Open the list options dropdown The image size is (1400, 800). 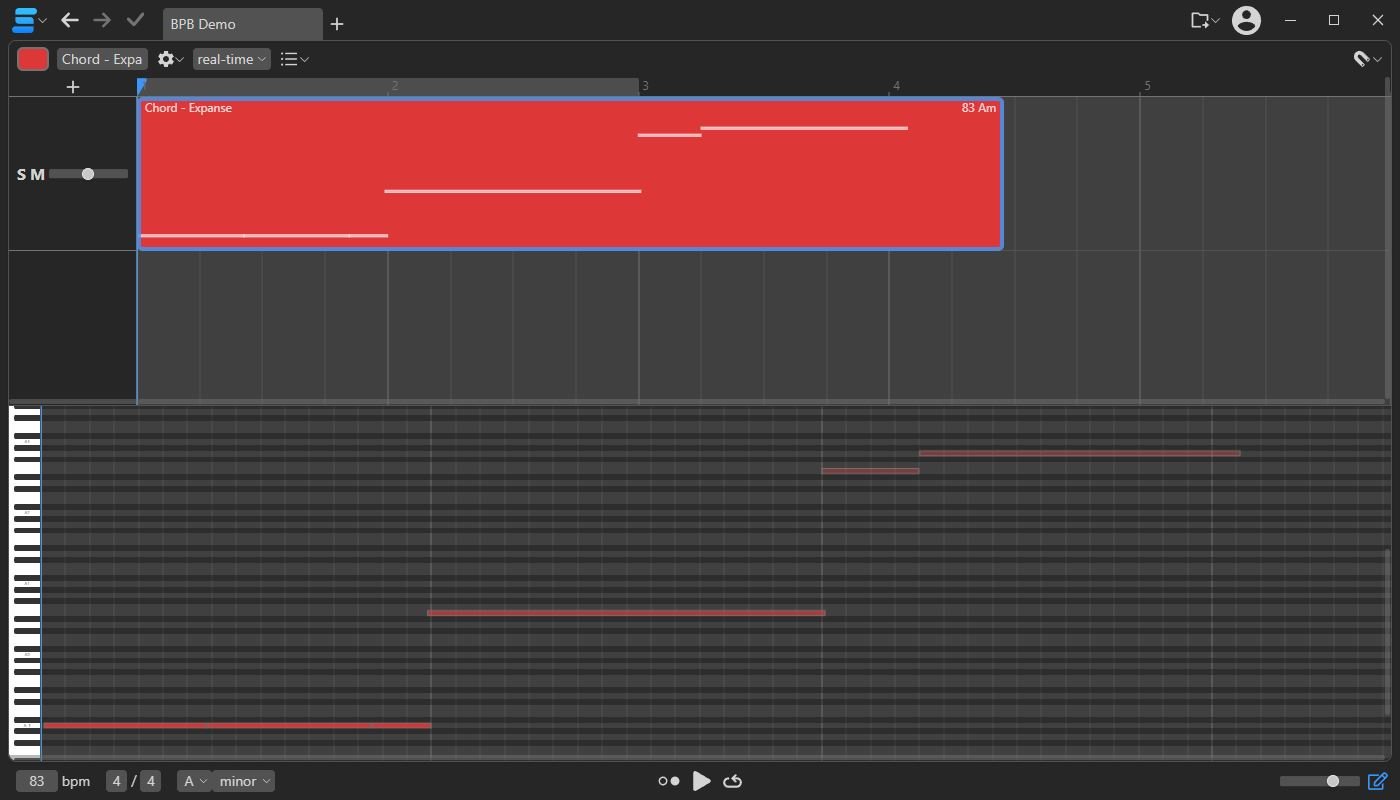(294, 59)
